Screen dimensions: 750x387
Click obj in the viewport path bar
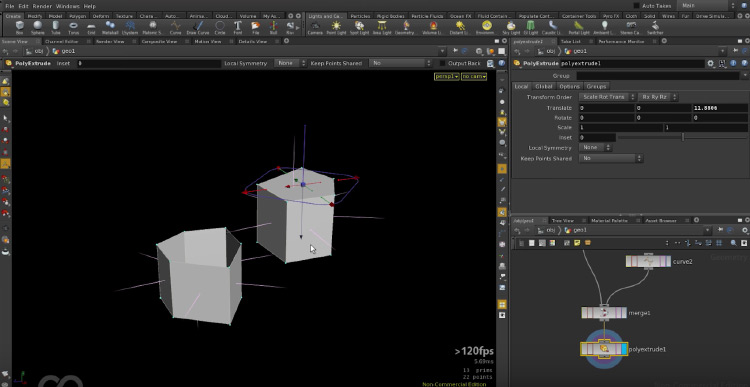coord(39,51)
